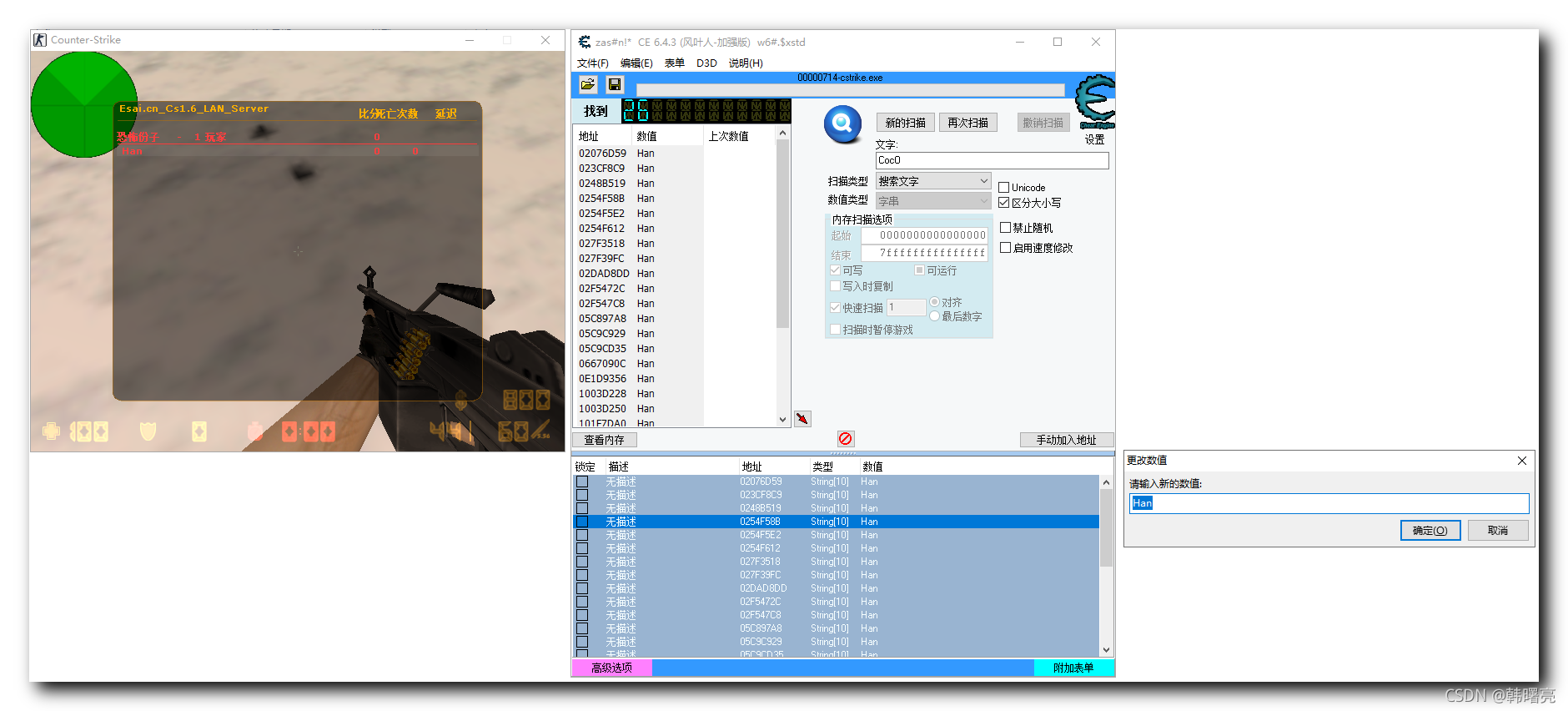Select table entry with address 05C897A8
Viewport: 1568px width, 711px height.
pos(837,628)
